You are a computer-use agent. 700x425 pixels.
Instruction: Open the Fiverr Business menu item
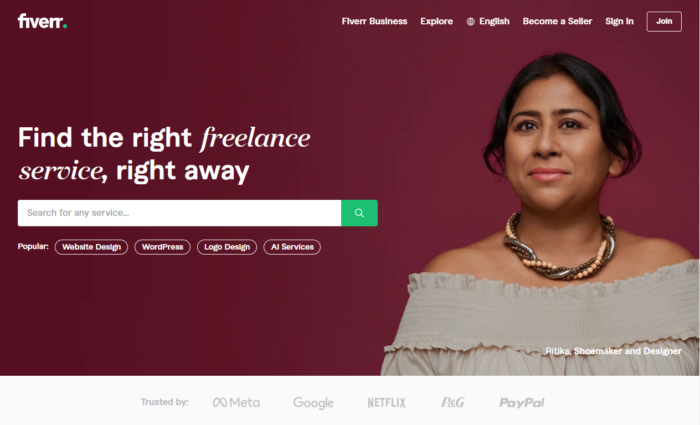(x=374, y=21)
